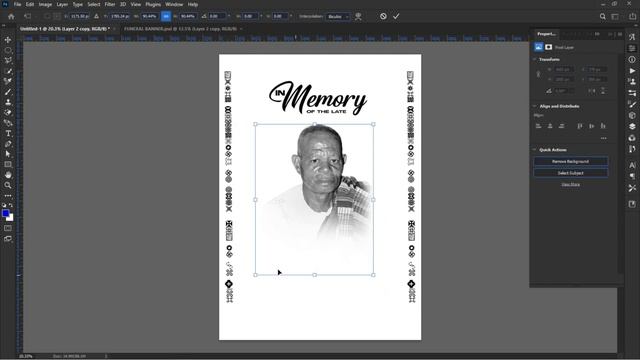Flip horizontal in Transform section

592,91
